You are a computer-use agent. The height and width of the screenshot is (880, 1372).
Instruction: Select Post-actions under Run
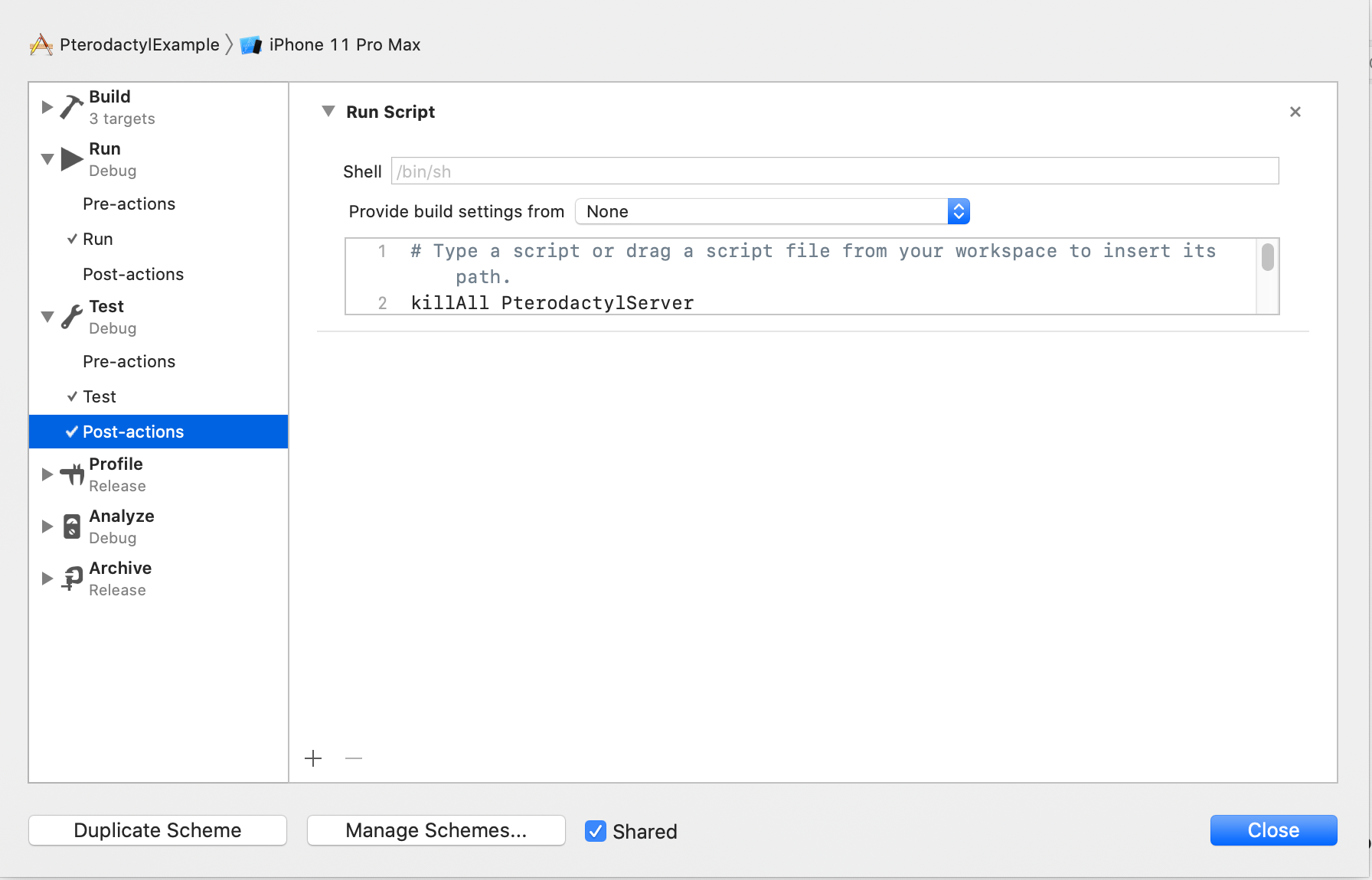(158, 274)
